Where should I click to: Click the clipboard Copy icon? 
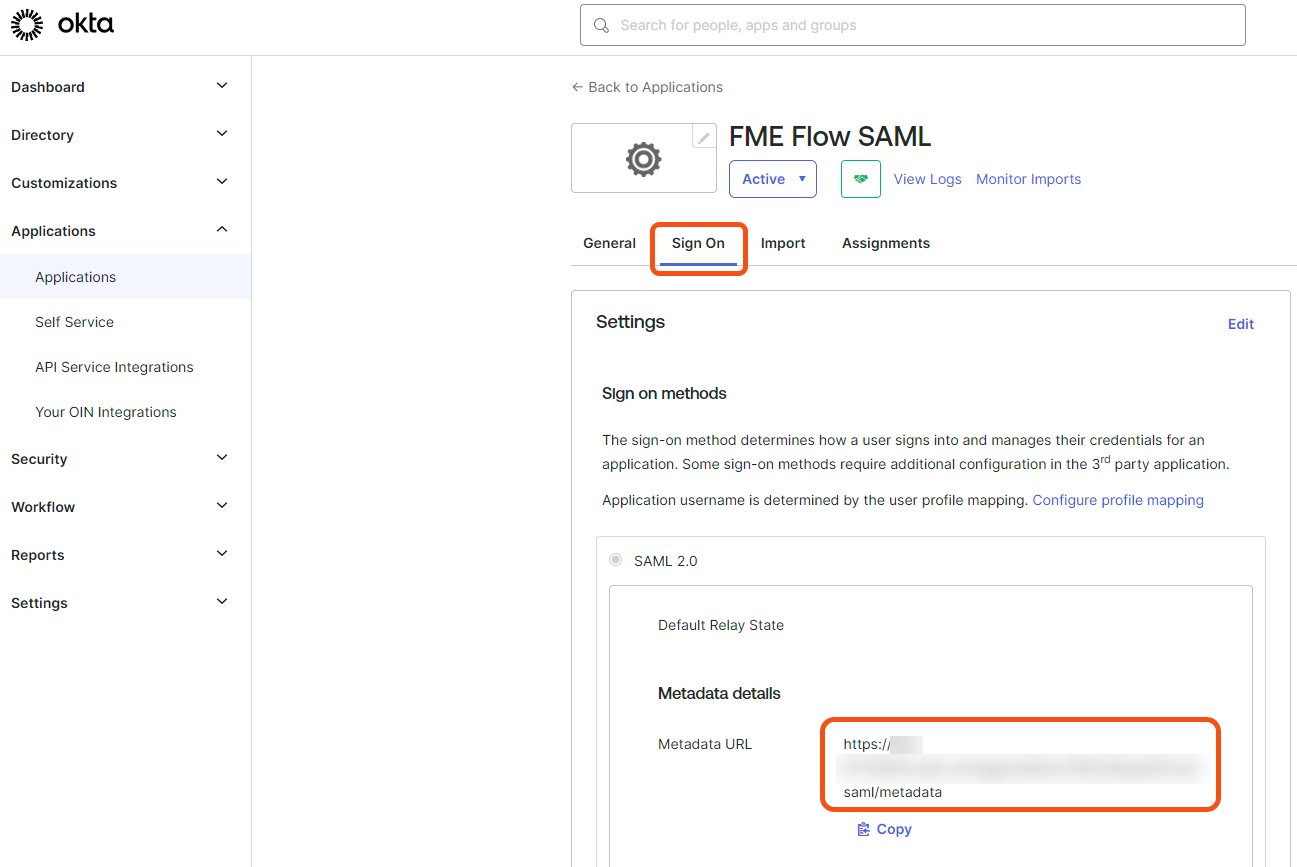coord(864,829)
